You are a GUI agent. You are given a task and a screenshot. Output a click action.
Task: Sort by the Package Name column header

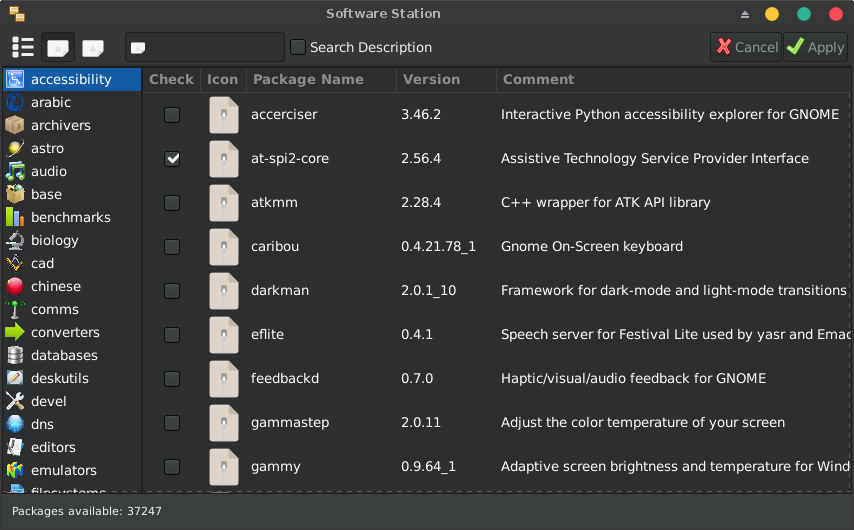click(321, 80)
